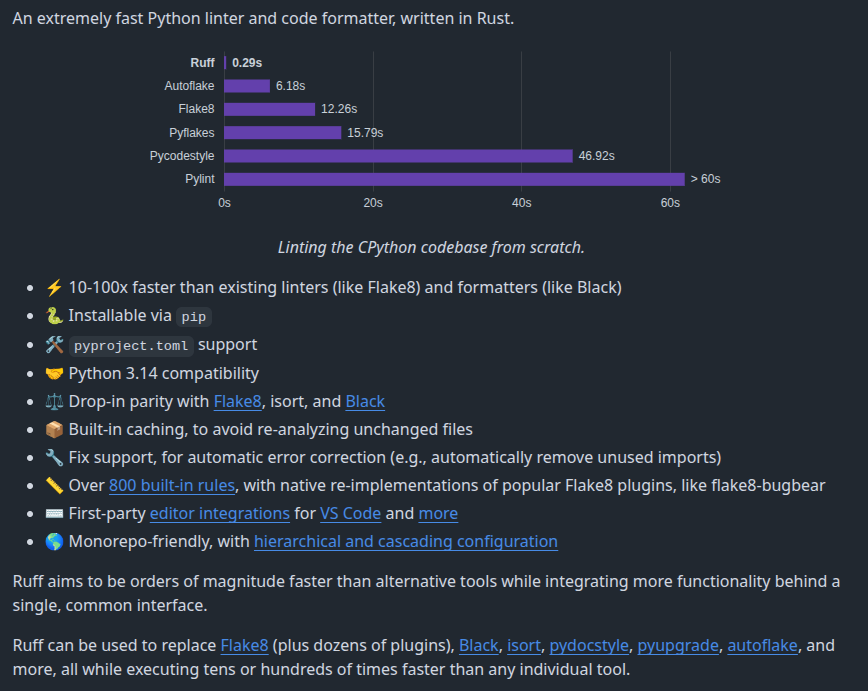Click the keyboard emoji by First-party integrations
Viewport: 868px width, 691px height.
[x=54, y=514]
